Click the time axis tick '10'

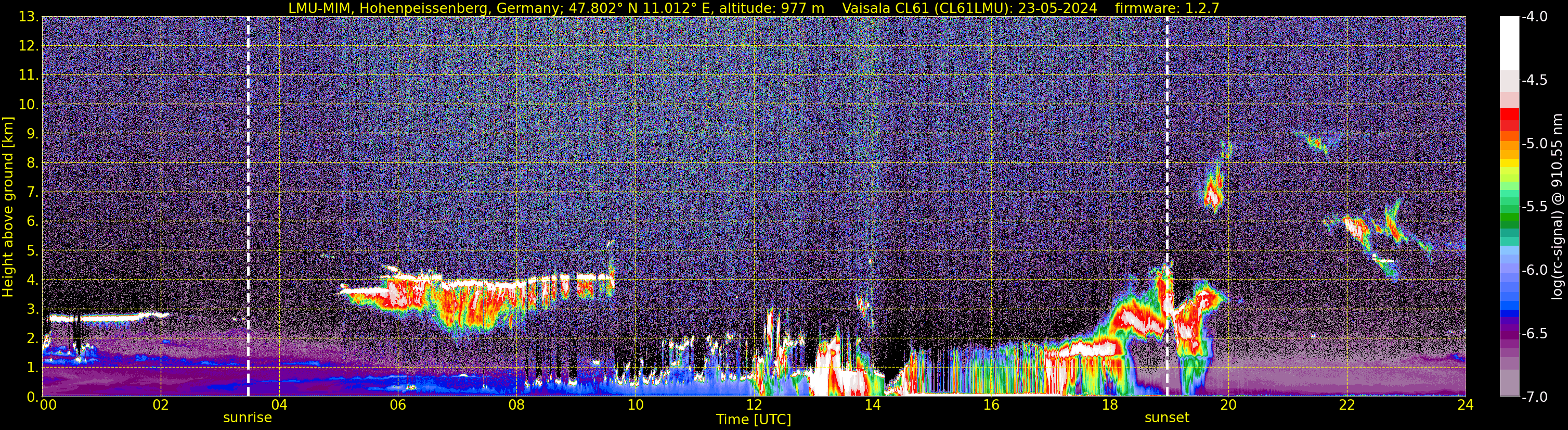coord(635,405)
